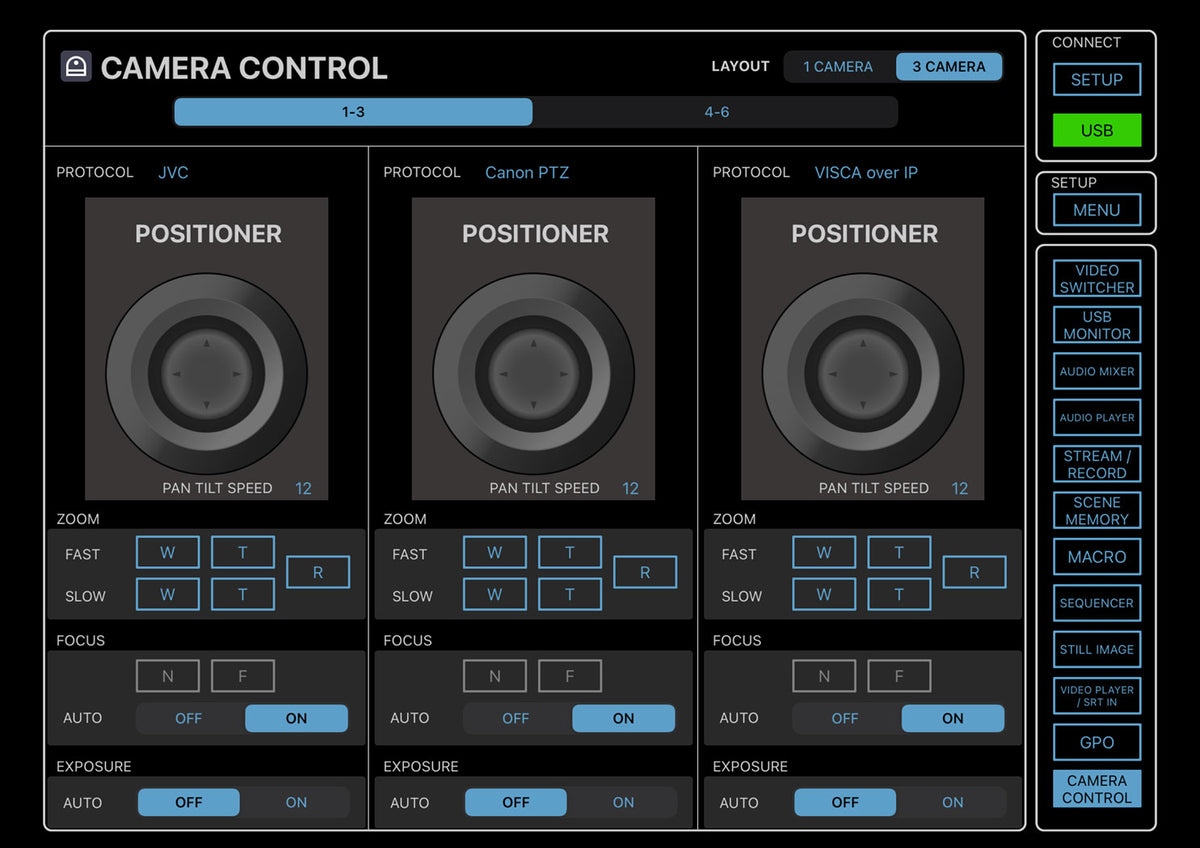Disable Auto Focus on the Canon PTZ camera
The width and height of the screenshot is (1200, 848).
(x=515, y=718)
